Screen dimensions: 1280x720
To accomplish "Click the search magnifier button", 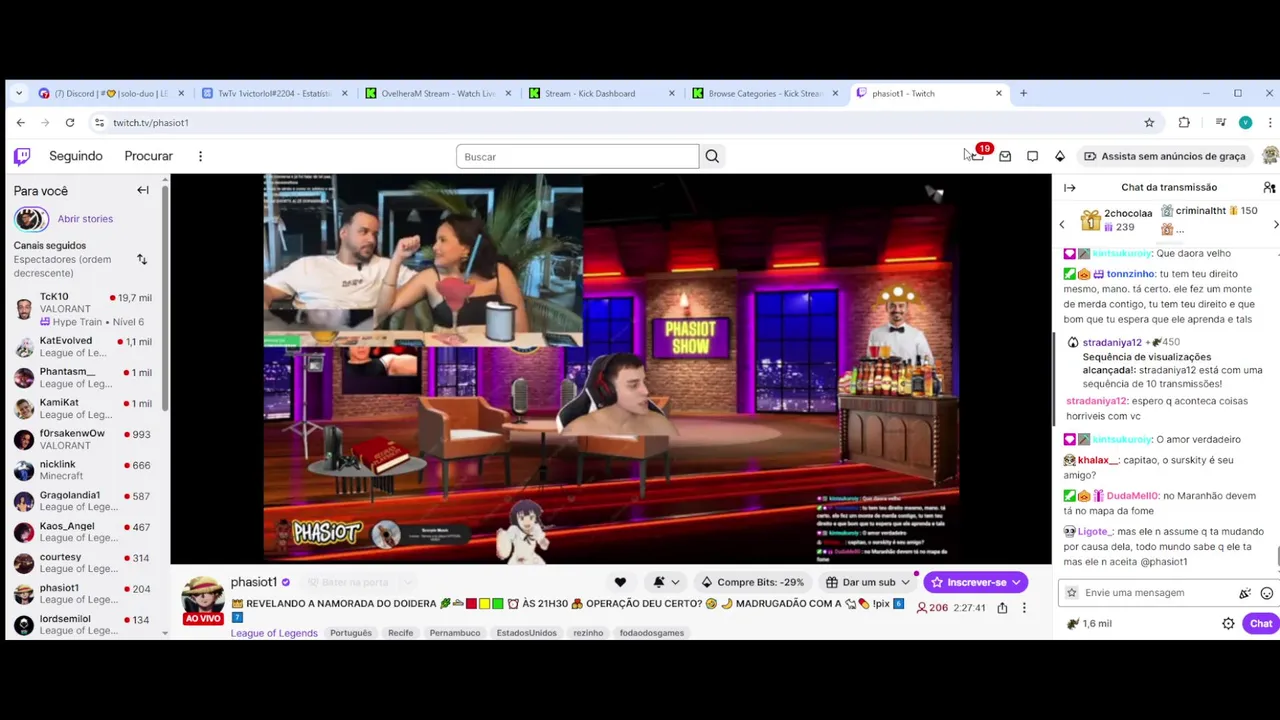I will 712,156.
